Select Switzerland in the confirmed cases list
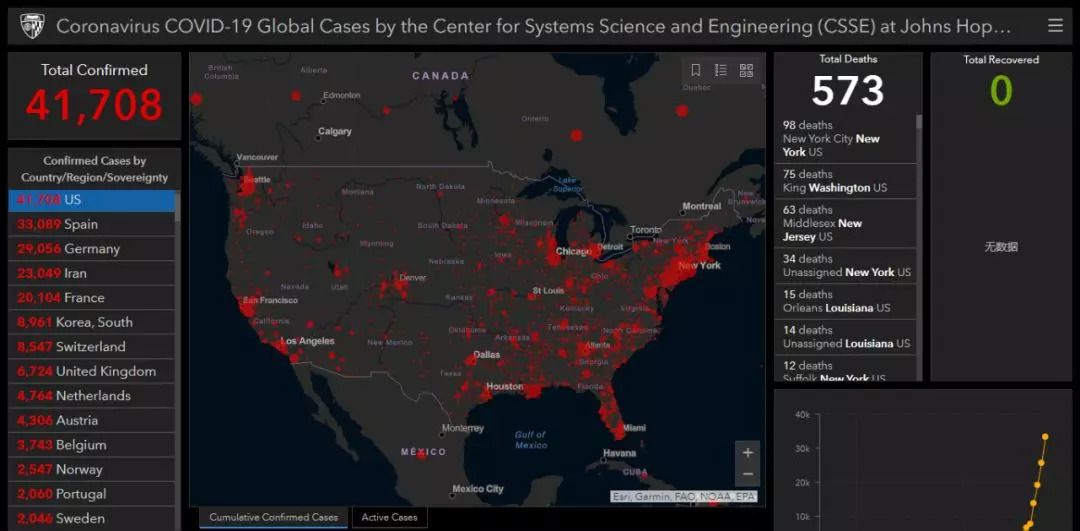This screenshot has width=1080, height=531. tap(92, 346)
